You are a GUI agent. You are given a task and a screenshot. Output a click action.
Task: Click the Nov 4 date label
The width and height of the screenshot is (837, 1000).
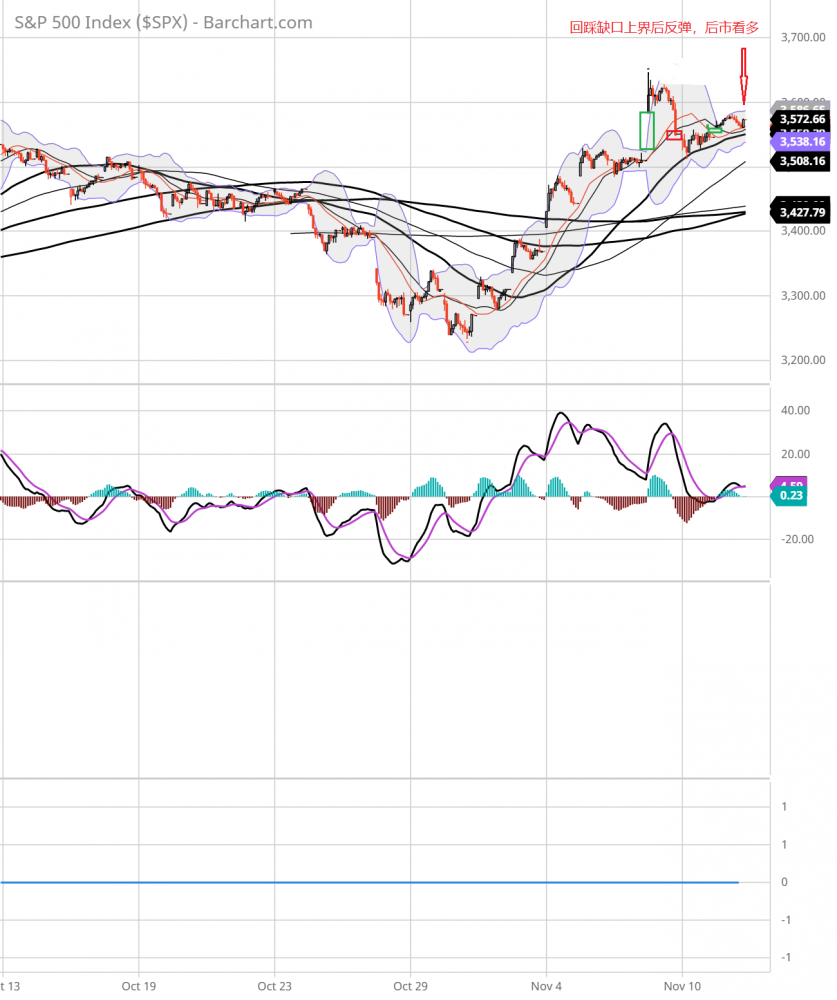click(547, 984)
